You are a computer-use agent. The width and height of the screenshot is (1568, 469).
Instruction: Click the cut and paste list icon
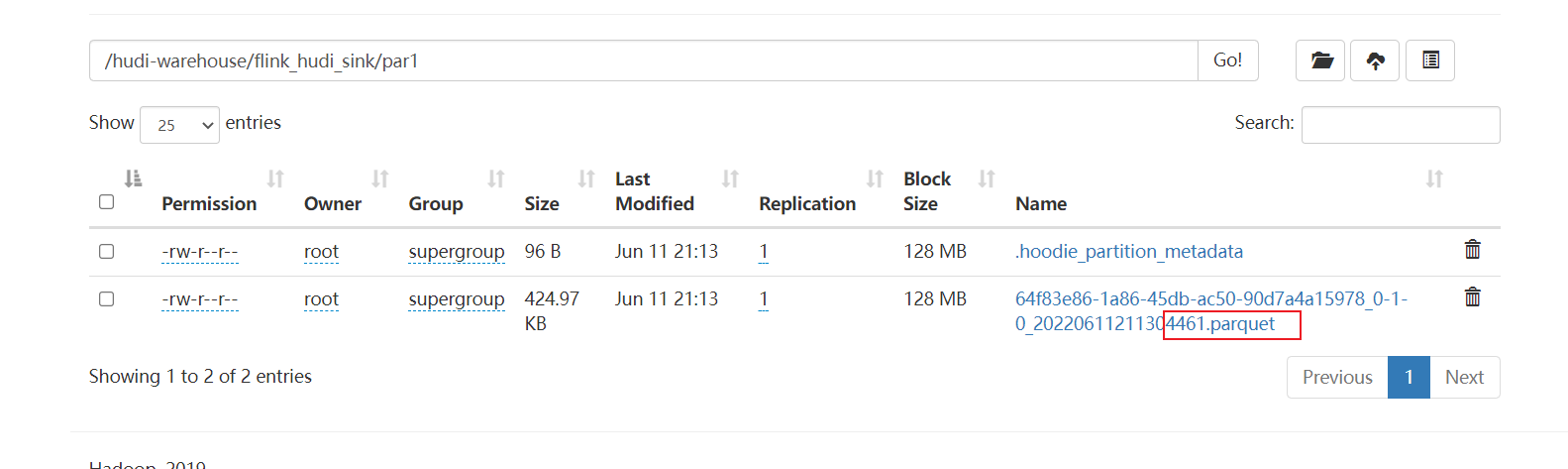[x=1430, y=60]
